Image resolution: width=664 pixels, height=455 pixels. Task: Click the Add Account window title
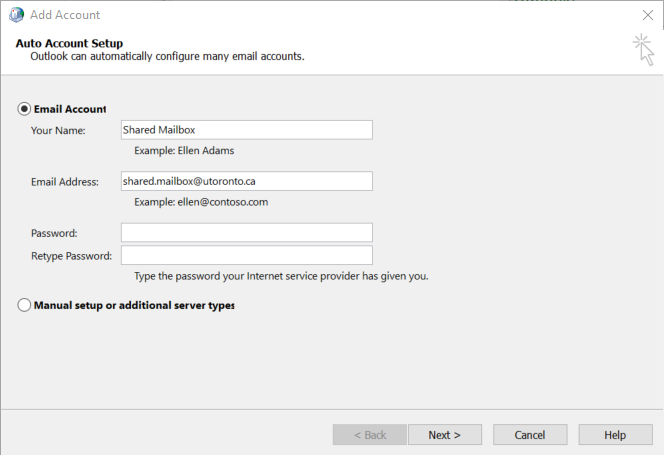pos(65,15)
